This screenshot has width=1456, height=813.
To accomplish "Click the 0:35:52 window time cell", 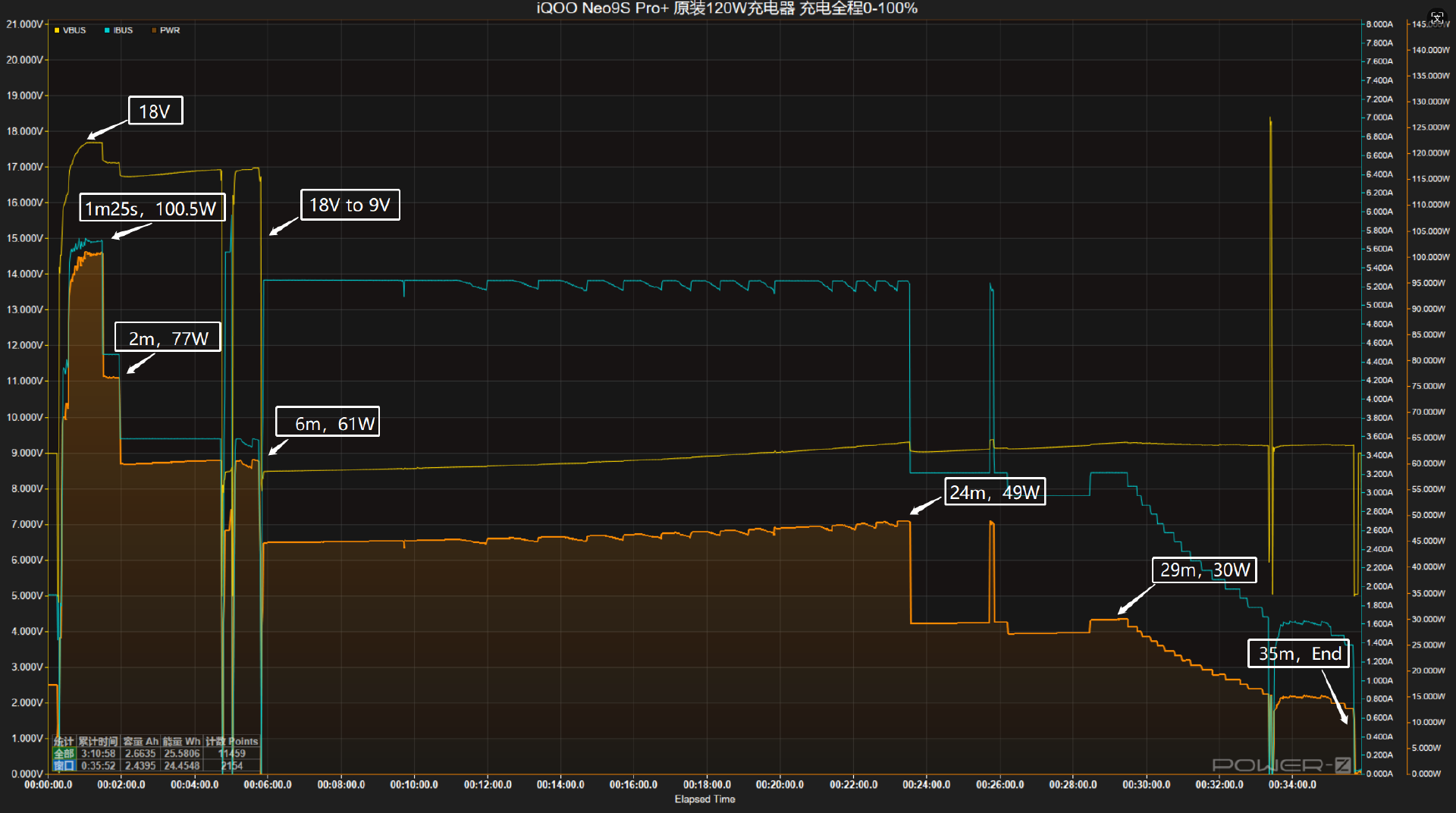I will coord(99,765).
